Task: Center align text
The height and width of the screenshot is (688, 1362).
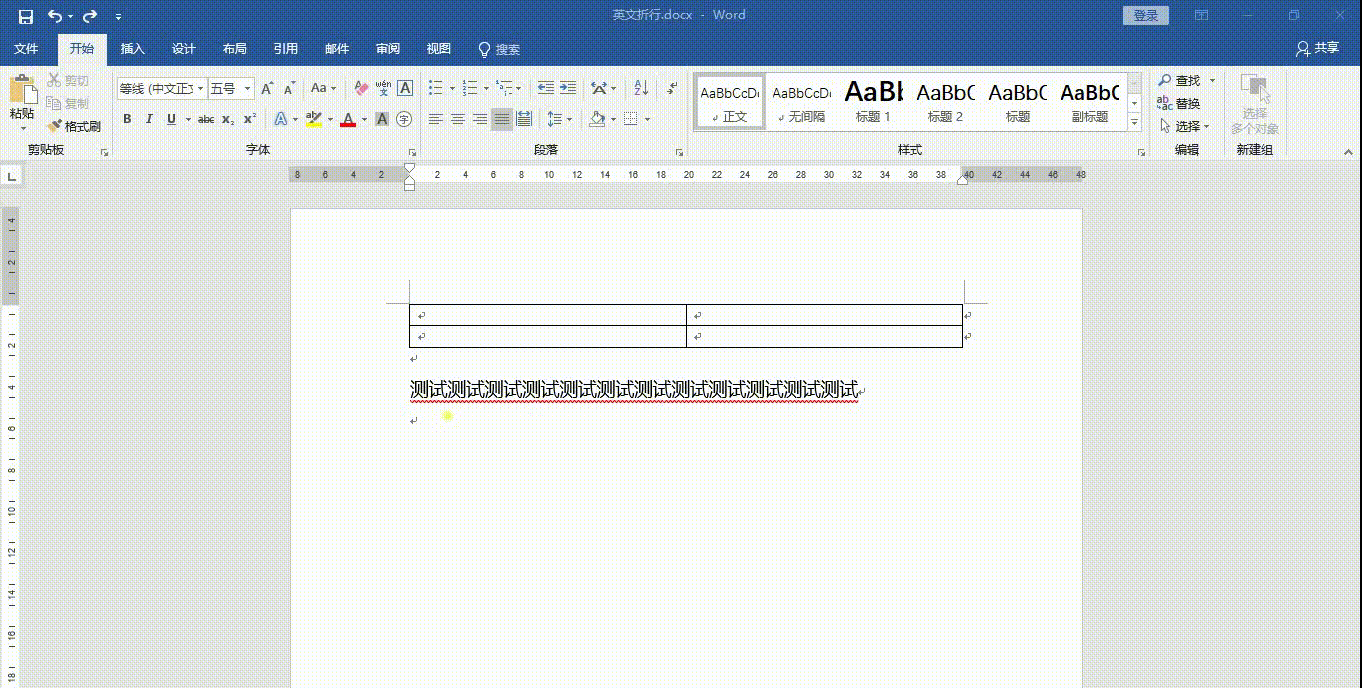Action: click(x=458, y=119)
